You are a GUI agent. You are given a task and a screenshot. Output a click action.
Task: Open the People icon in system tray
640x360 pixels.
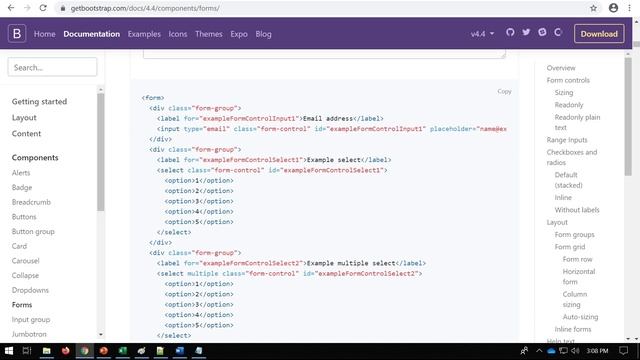[x=524, y=351]
